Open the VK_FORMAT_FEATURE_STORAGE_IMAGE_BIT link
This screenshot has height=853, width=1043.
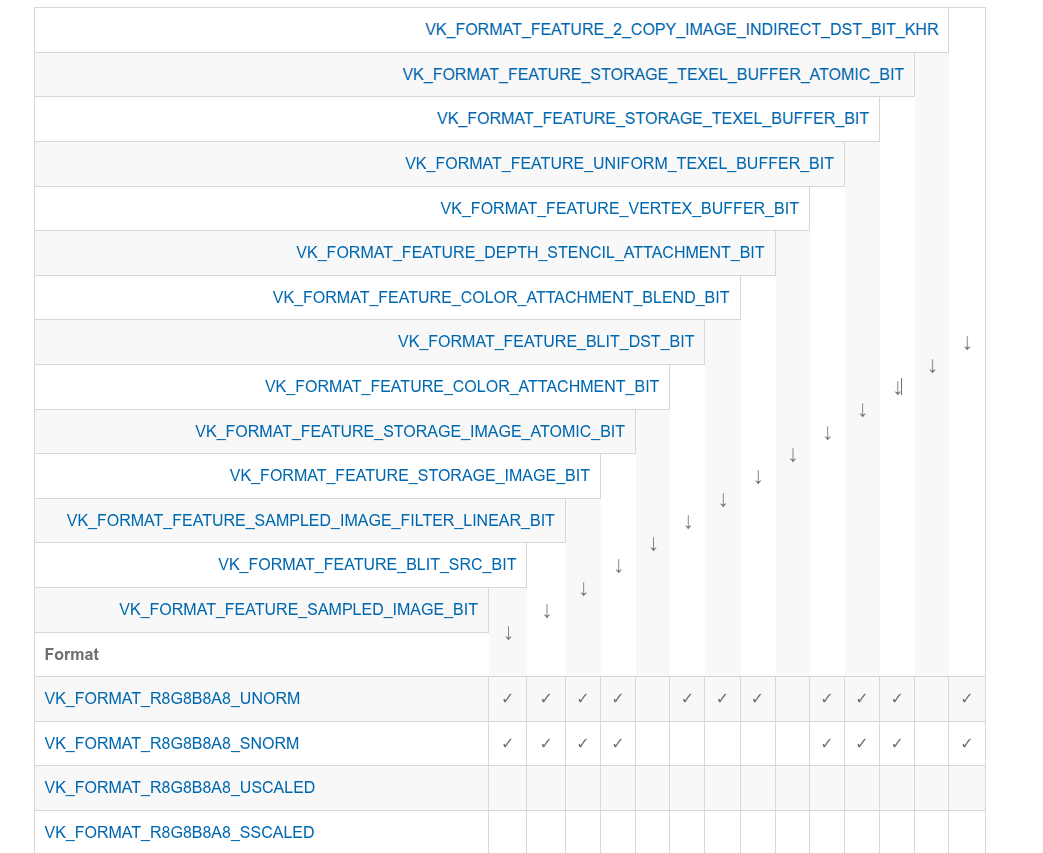click(x=410, y=476)
